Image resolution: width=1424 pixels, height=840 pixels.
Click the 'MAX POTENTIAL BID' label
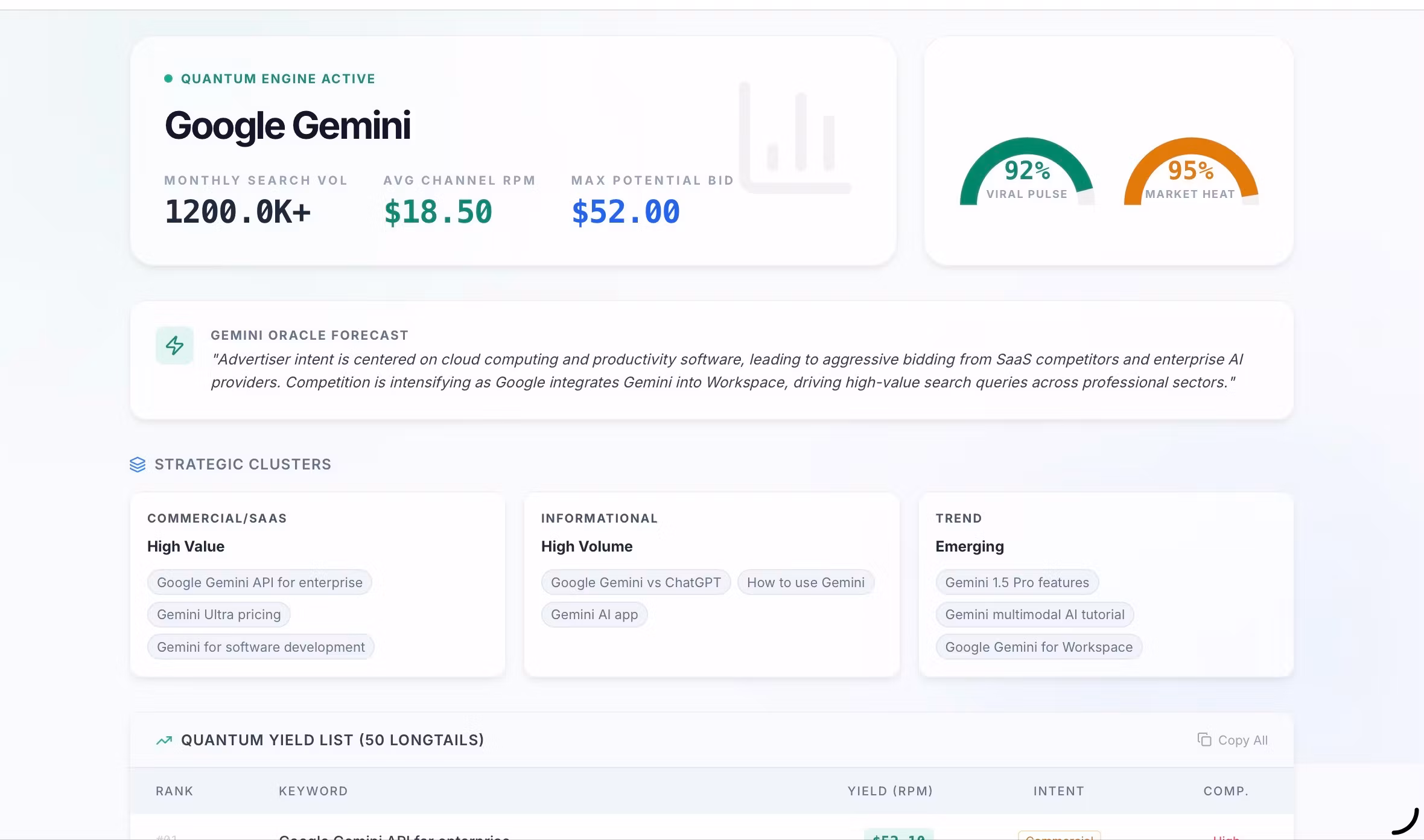(x=652, y=180)
